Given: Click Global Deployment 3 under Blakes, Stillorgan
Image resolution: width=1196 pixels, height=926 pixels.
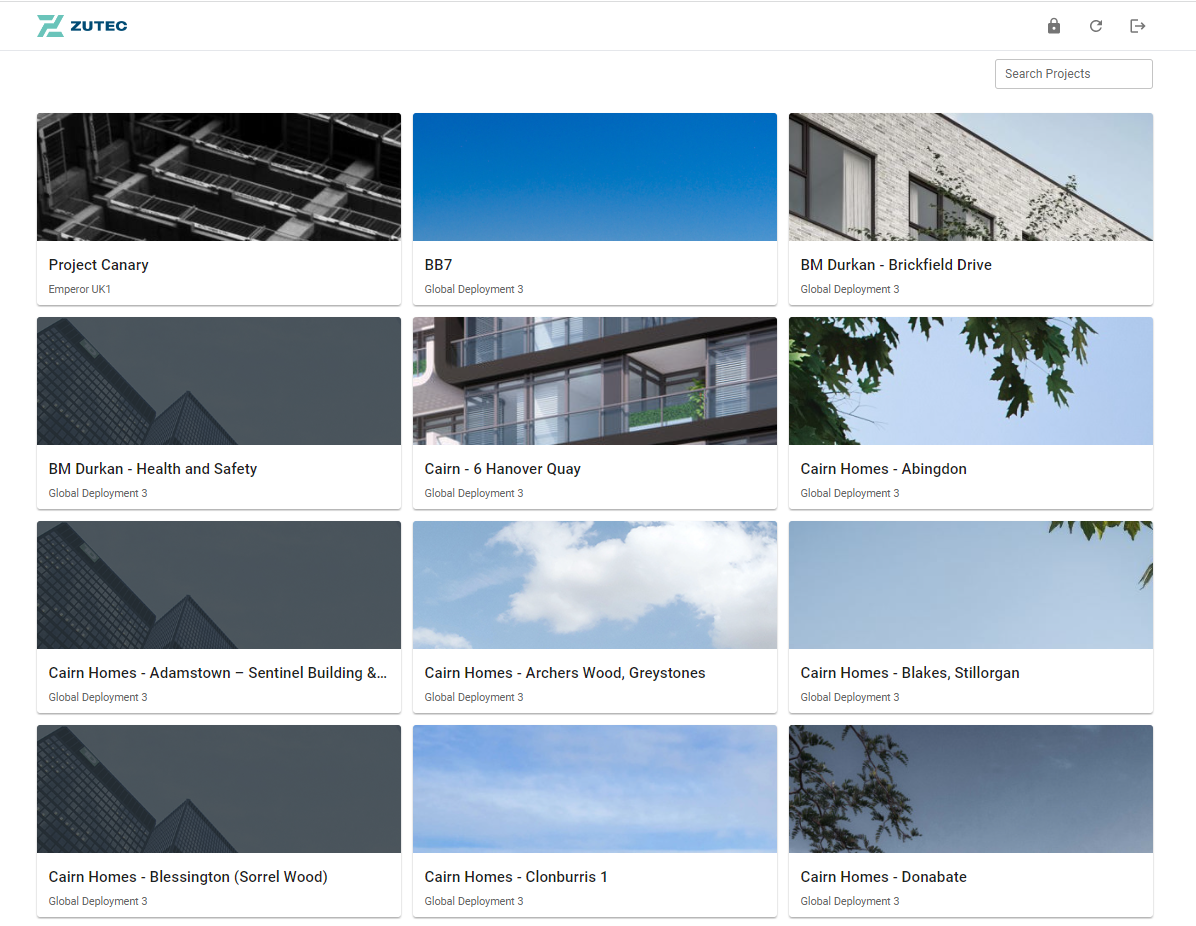Looking at the screenshot, I should [x=850, y=697].
